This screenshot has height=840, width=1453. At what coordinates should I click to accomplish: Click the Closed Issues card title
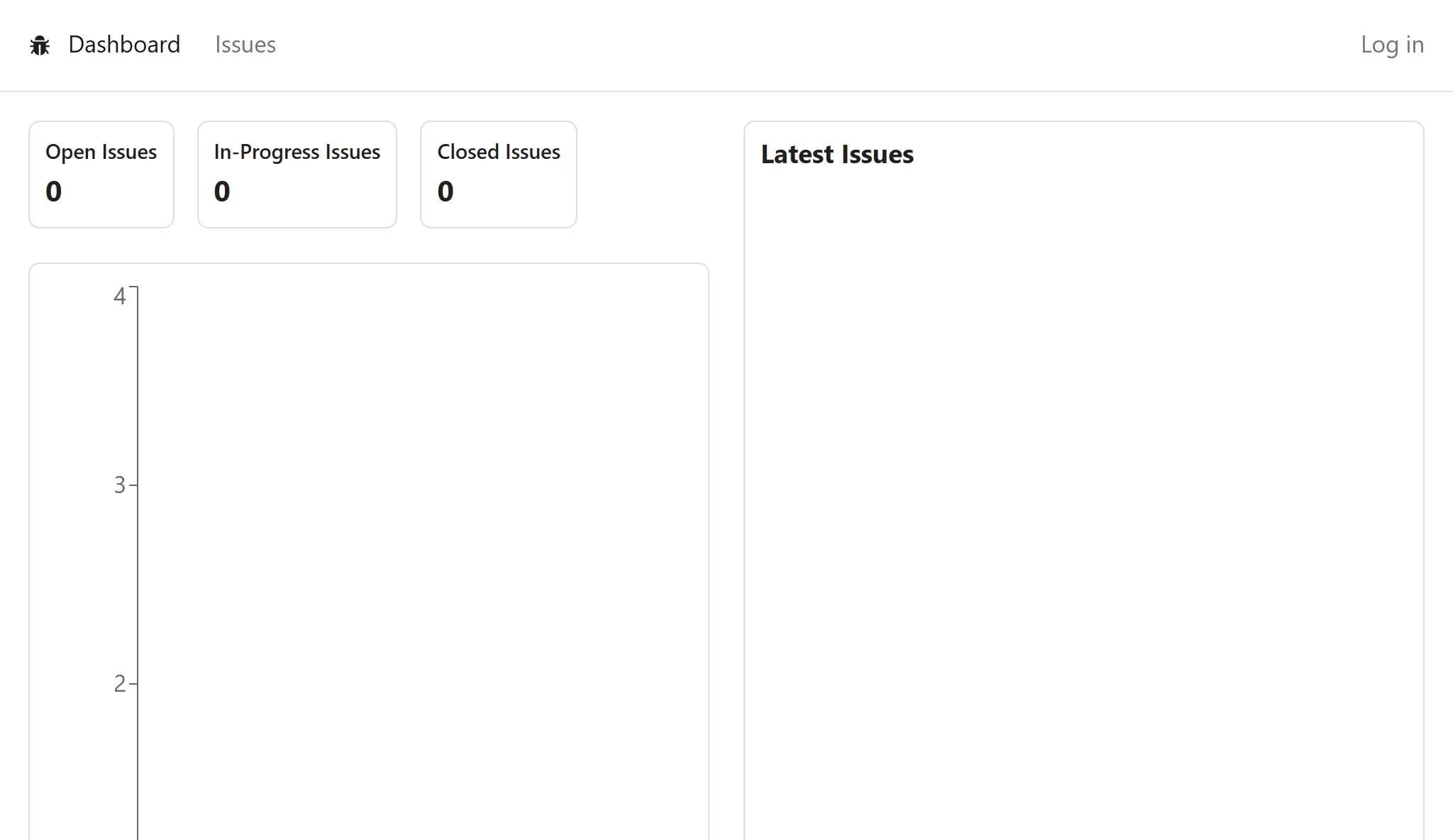498,151
